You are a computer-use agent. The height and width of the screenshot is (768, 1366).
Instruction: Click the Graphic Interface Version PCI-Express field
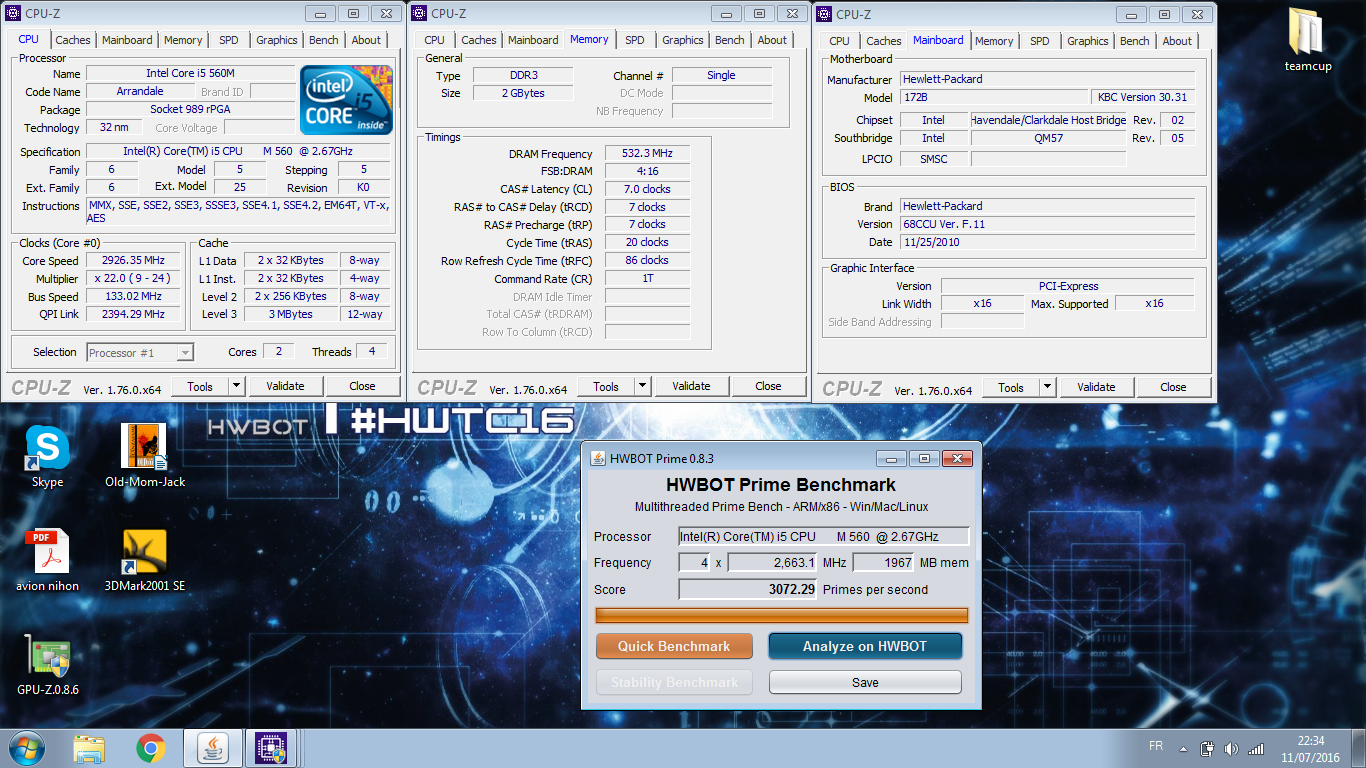[1068, 286]
